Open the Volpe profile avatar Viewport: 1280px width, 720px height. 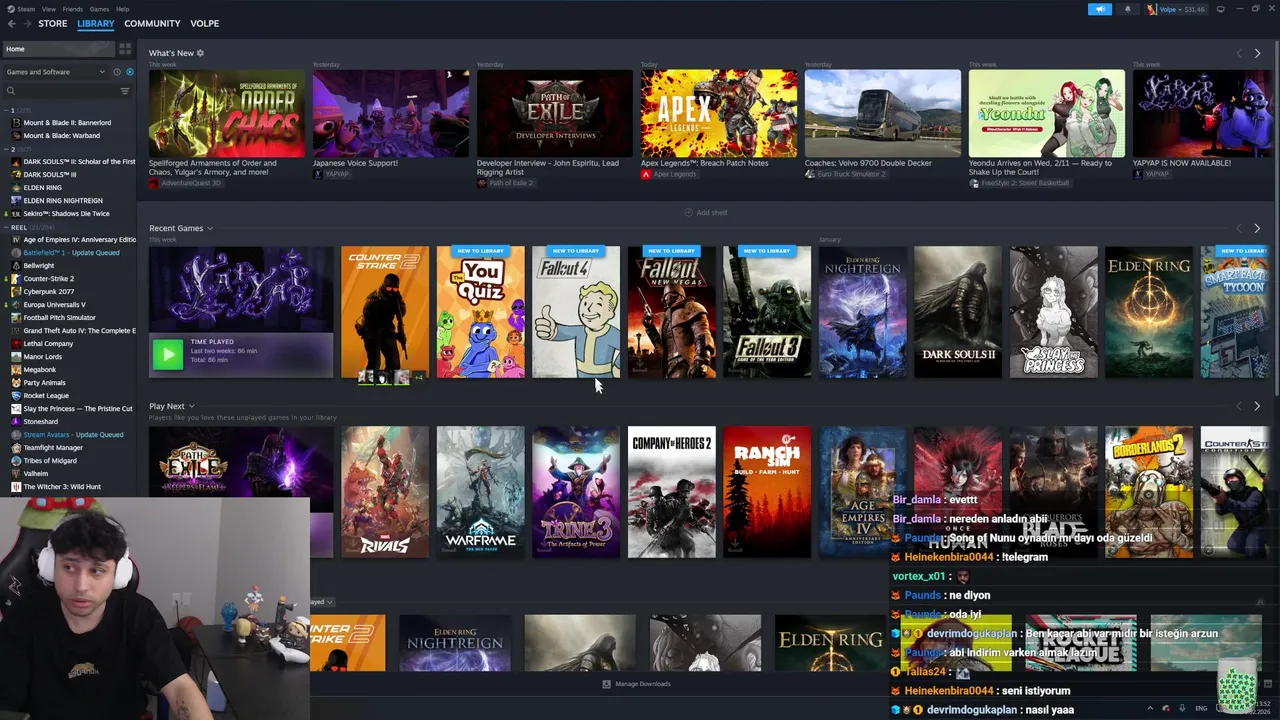pyautogui.click(x=1152, y=9)
